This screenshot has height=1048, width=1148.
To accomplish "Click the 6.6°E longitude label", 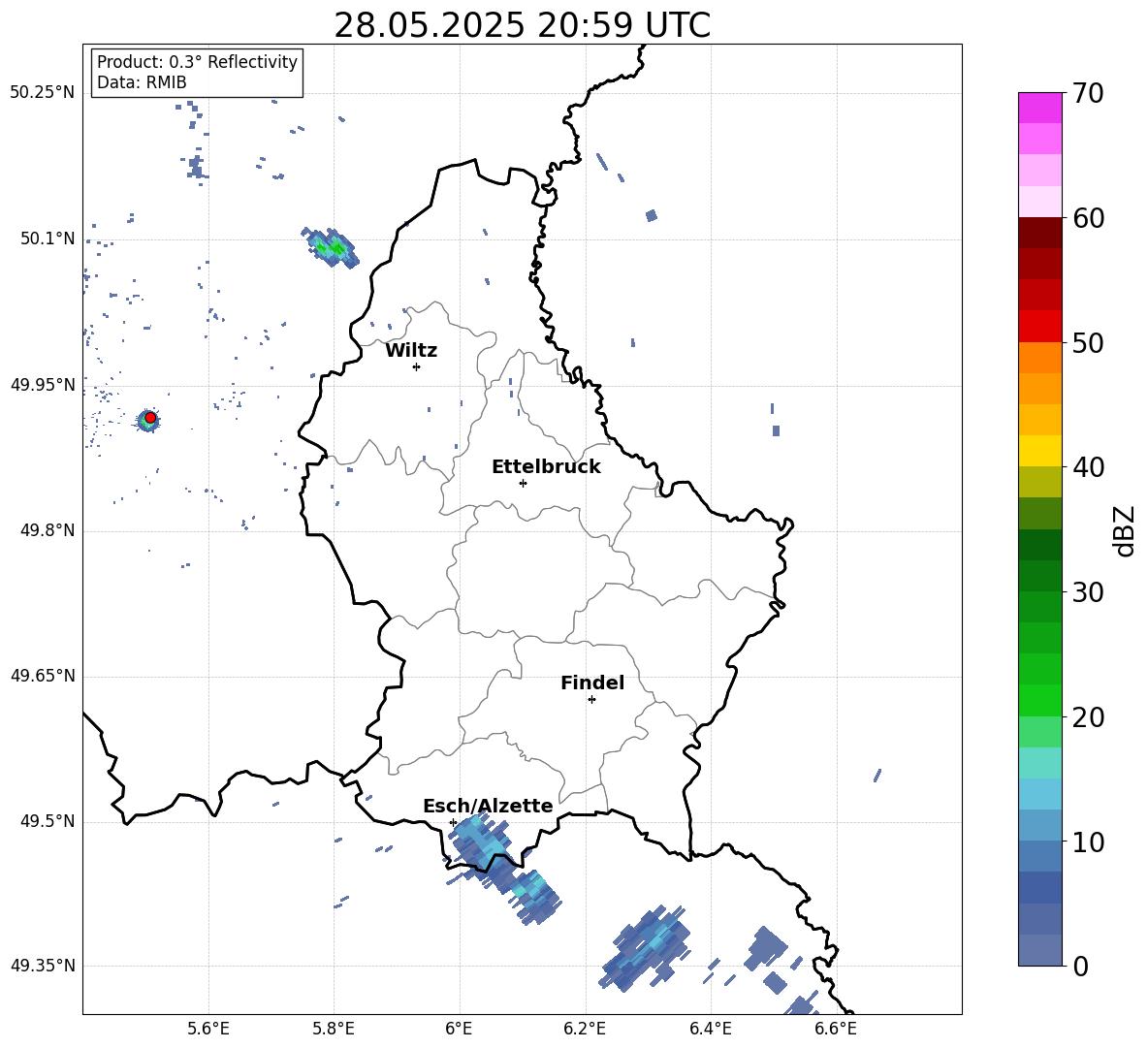I will [x=836, y=1029].
